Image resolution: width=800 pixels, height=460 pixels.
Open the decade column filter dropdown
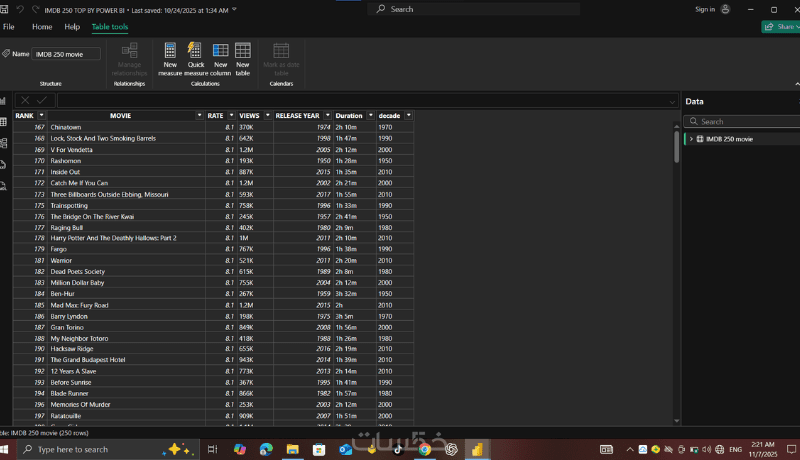pos(408,116)
